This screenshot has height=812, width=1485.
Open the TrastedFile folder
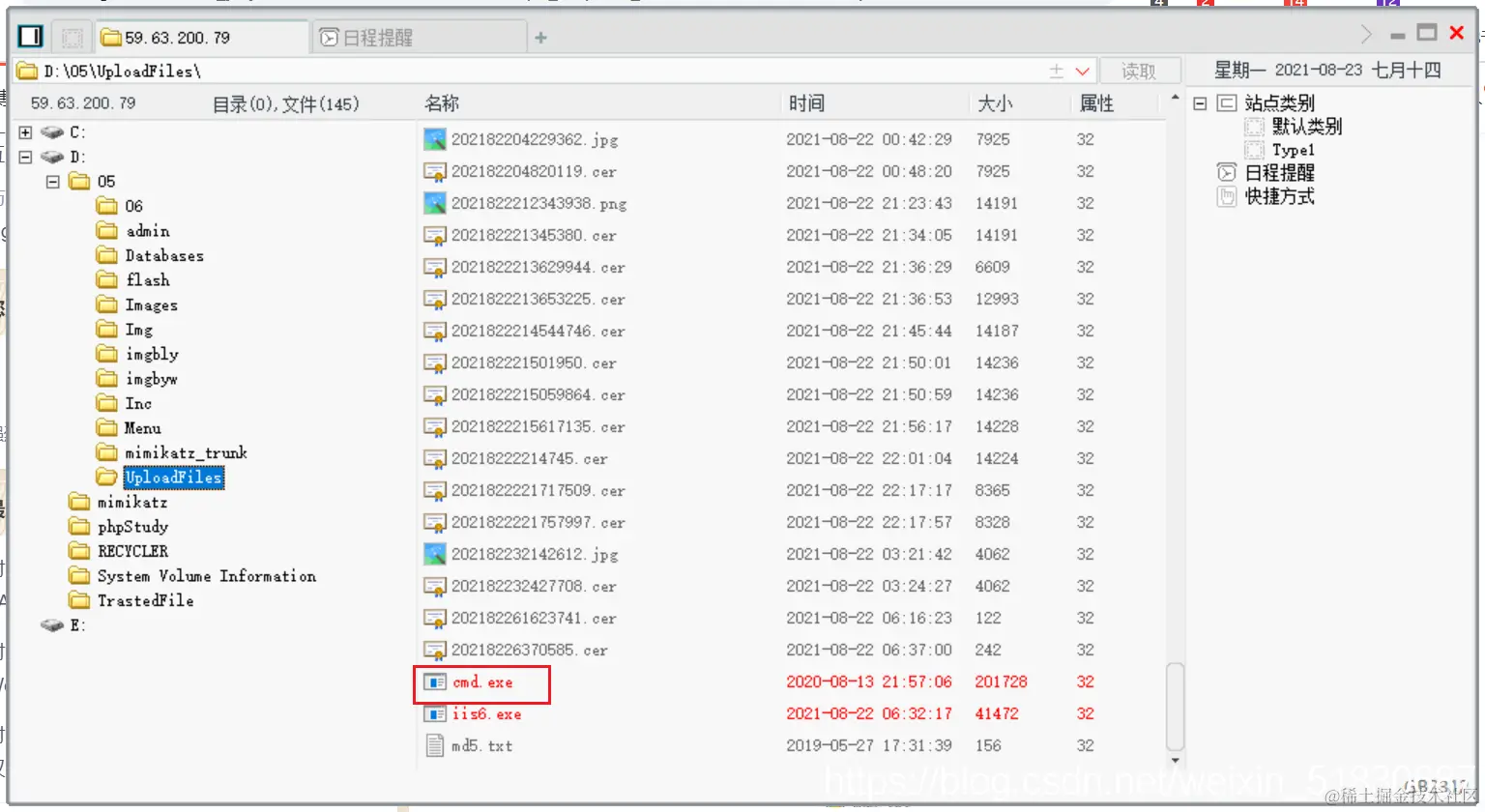145,600
